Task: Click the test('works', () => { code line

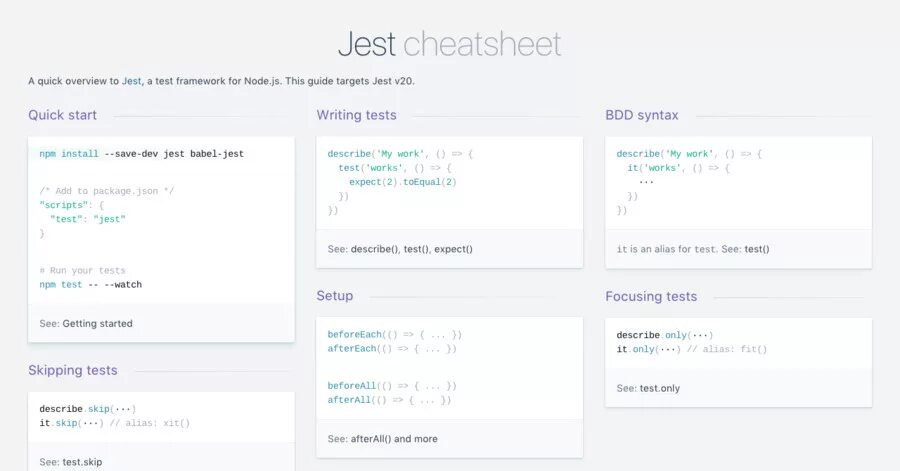Action: pos(395,168)
